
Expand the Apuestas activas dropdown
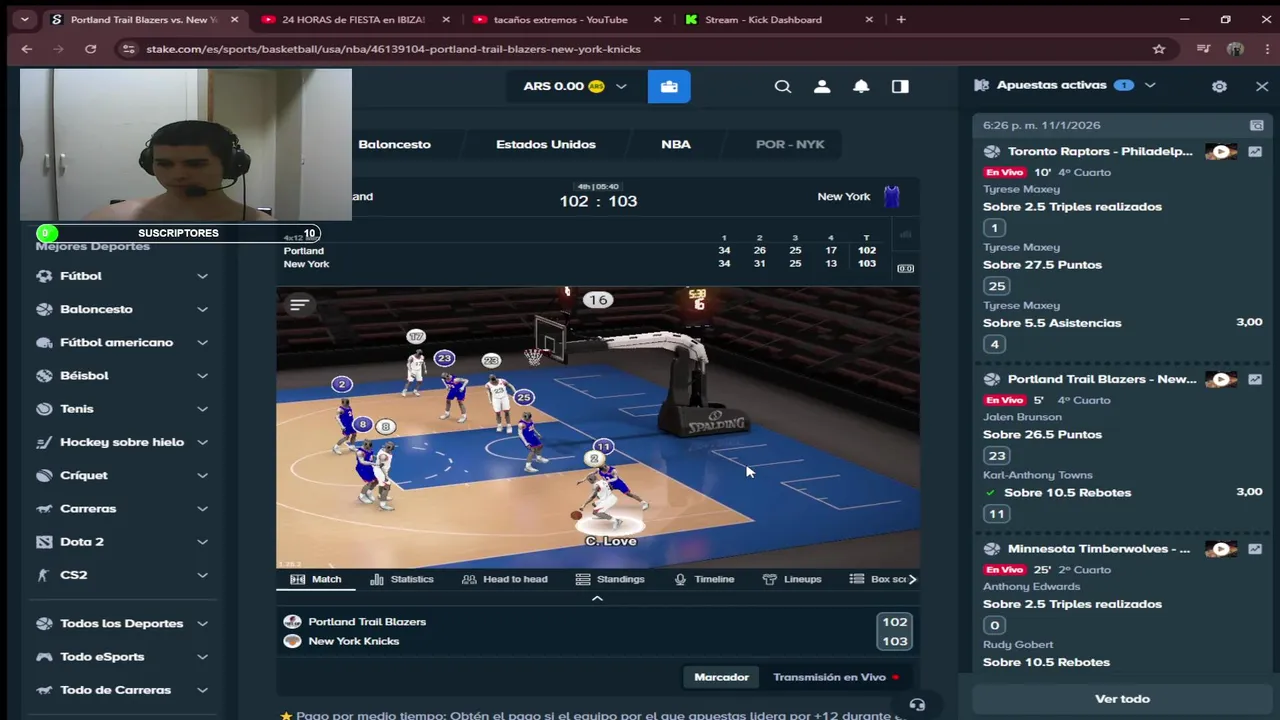[1150, 86]
